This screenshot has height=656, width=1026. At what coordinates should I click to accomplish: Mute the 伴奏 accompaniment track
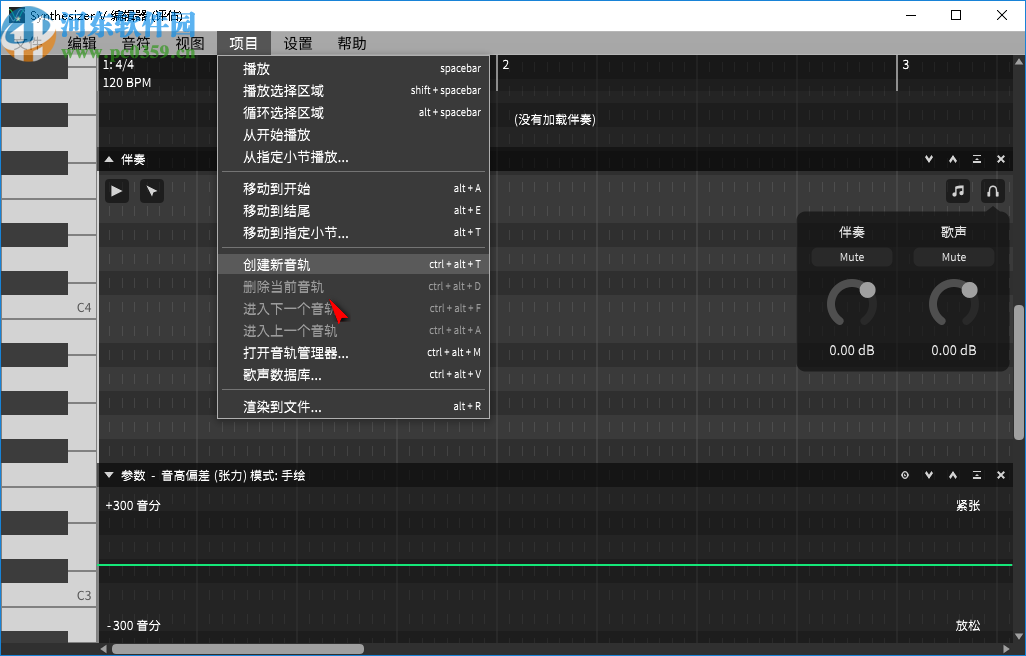click(851, 257)
